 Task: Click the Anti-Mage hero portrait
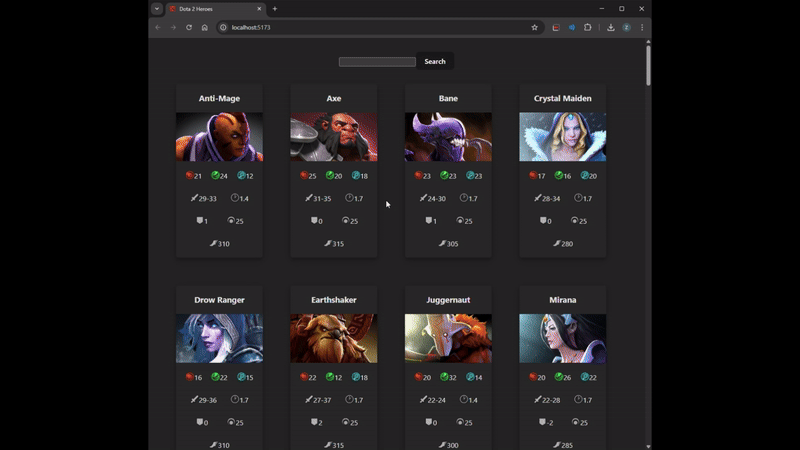tap(219, 137)
